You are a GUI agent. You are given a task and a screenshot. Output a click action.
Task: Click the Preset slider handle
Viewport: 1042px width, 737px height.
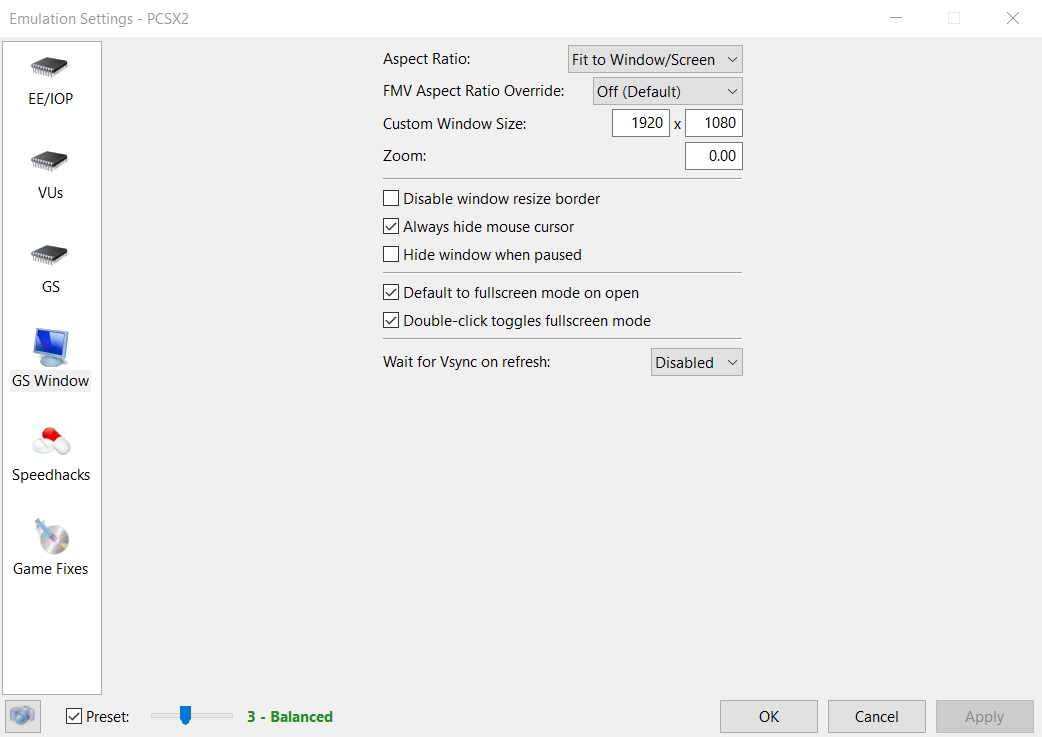[185, 715]
